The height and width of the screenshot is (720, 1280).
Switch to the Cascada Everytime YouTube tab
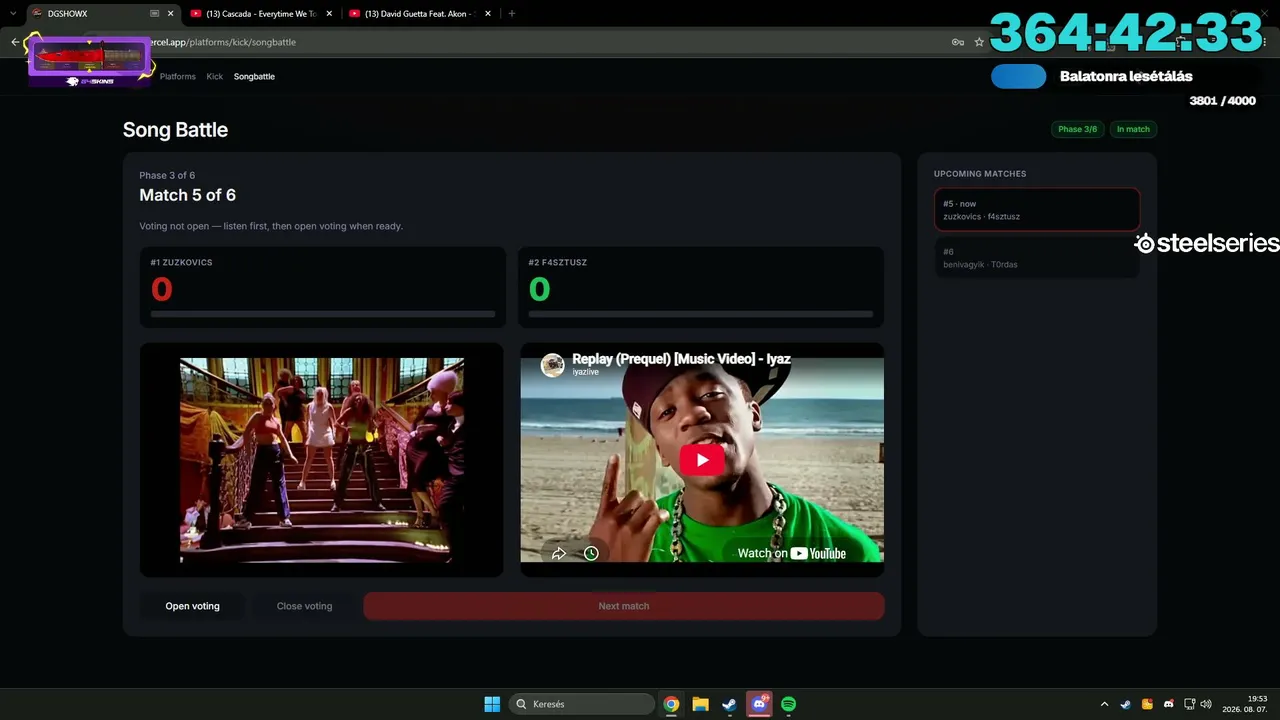click(x=260, y=14)
